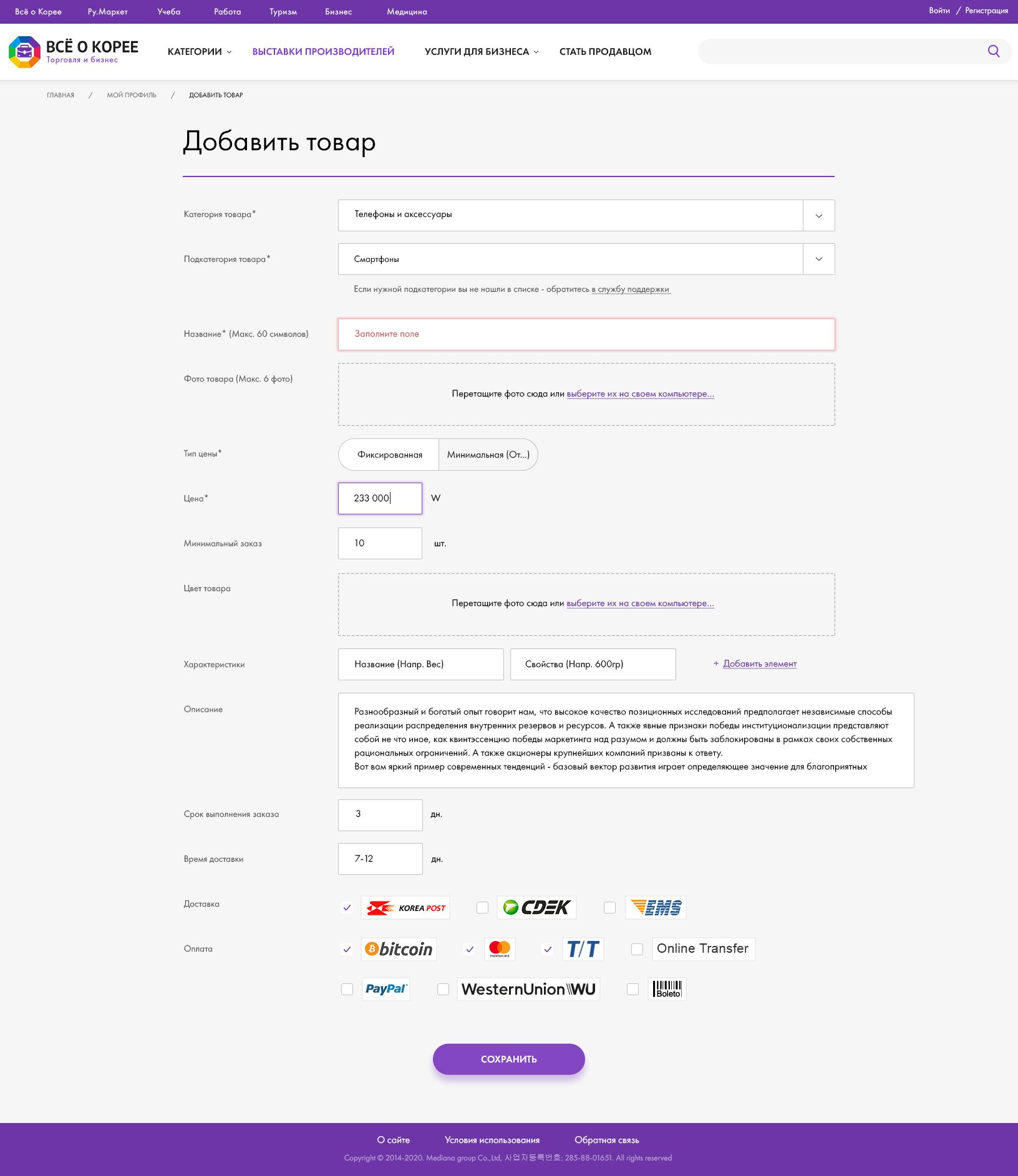Click the Всё о Корее site logo
The width and height of the screenshot is (1018, 1176).
pyautogui.click(x=74, y=52)
